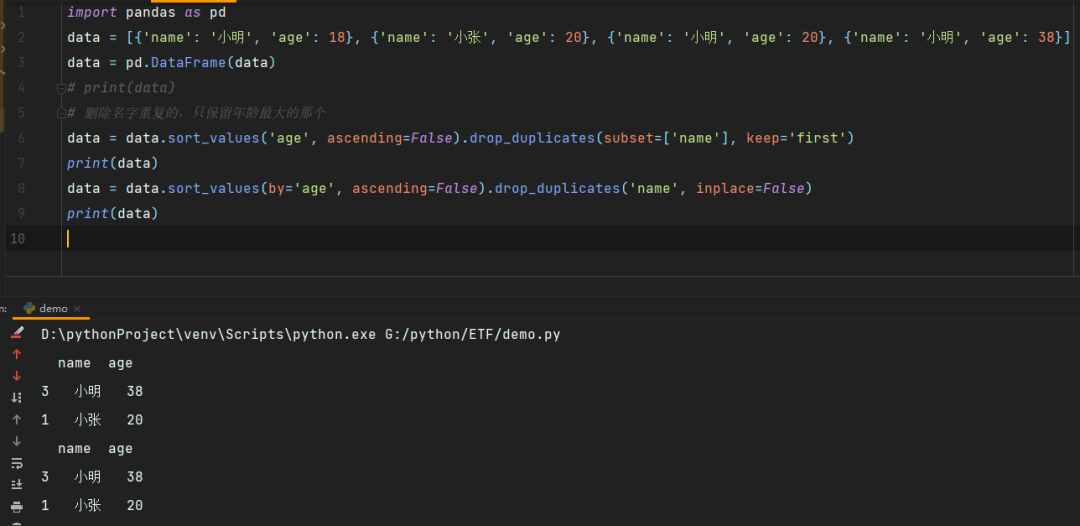Click the print icon in Run toolbar
This screenshot has height=526, width=1080.
coord(17,507)
